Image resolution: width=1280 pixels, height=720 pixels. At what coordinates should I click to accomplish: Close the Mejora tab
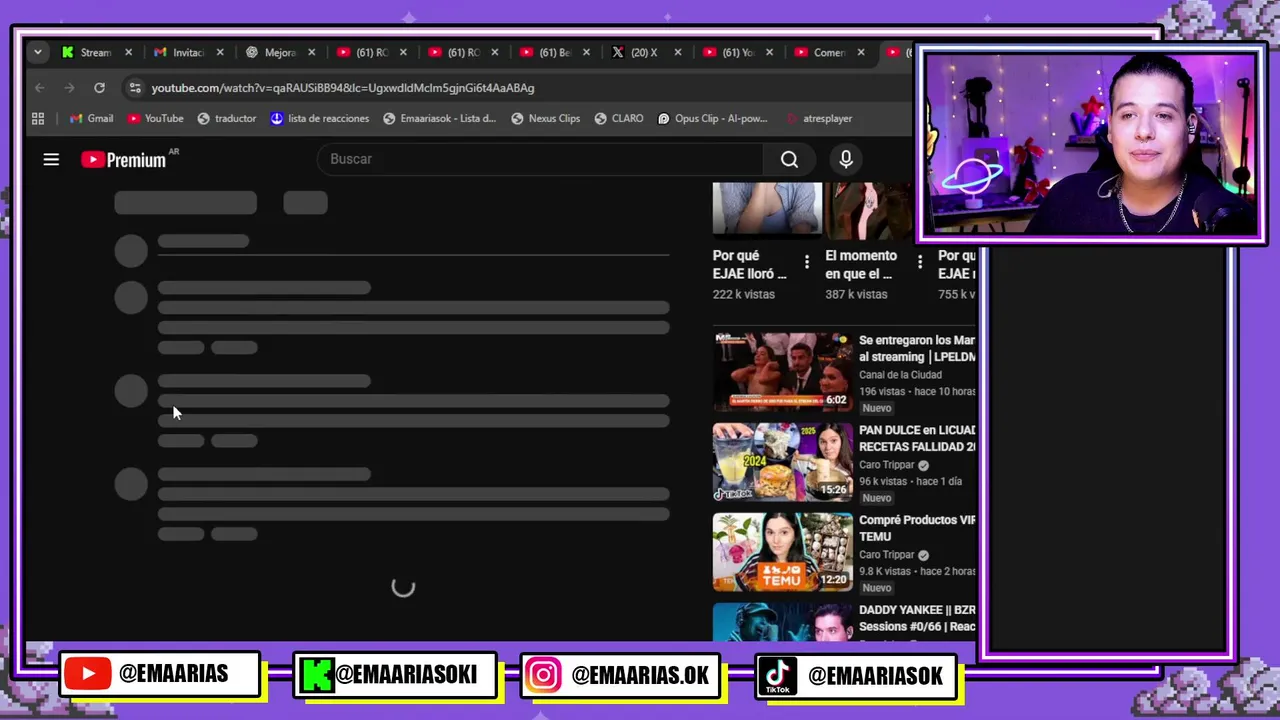pos(311,52)
